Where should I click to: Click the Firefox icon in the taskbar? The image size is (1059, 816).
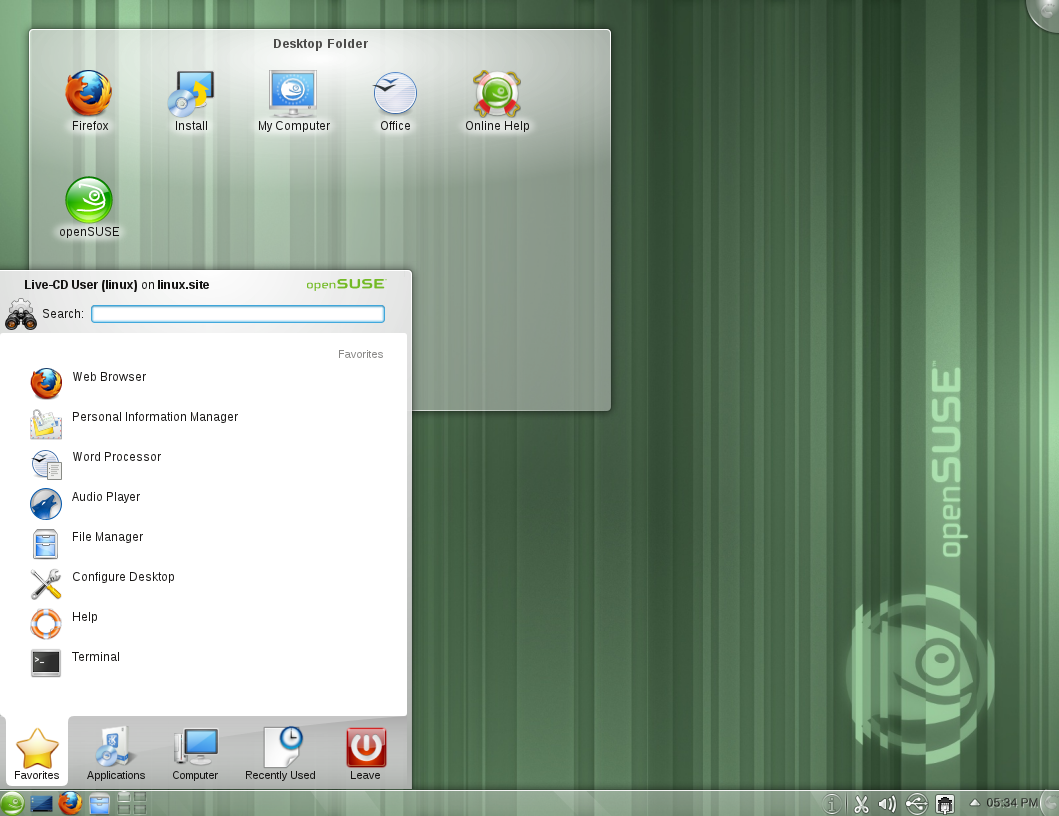70,803
